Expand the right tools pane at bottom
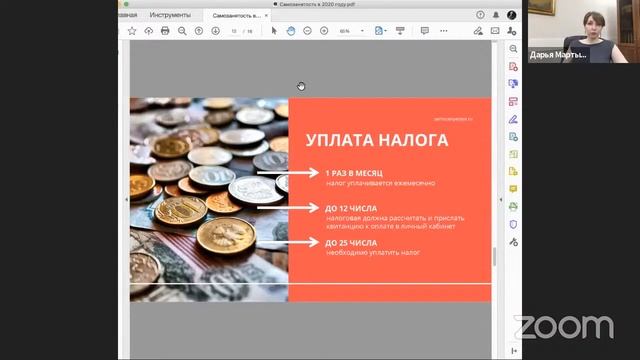Screen dimensions: 640x360 tap(514, 351)
